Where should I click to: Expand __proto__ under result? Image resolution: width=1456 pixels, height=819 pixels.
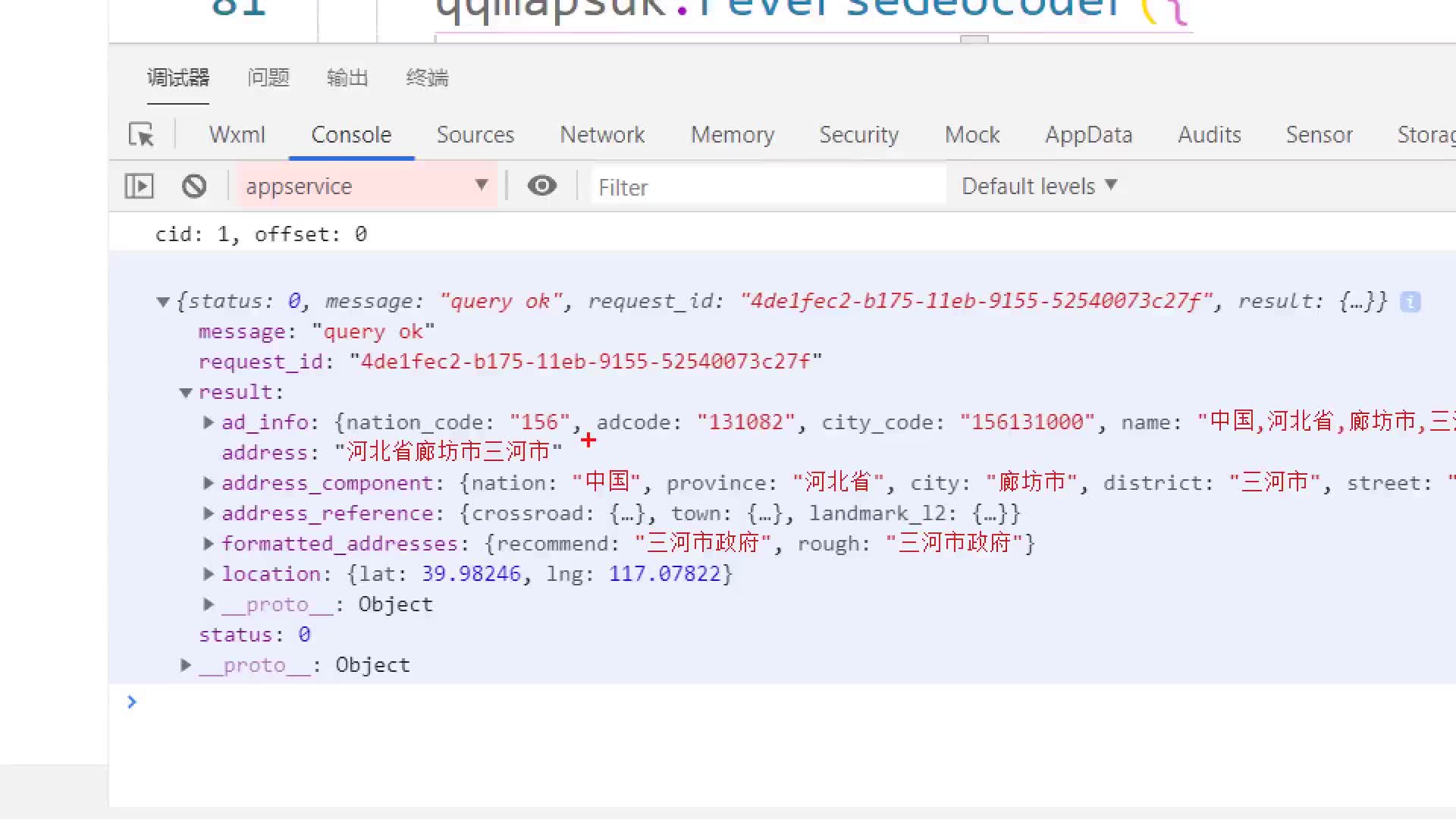(x=209, y=604)
